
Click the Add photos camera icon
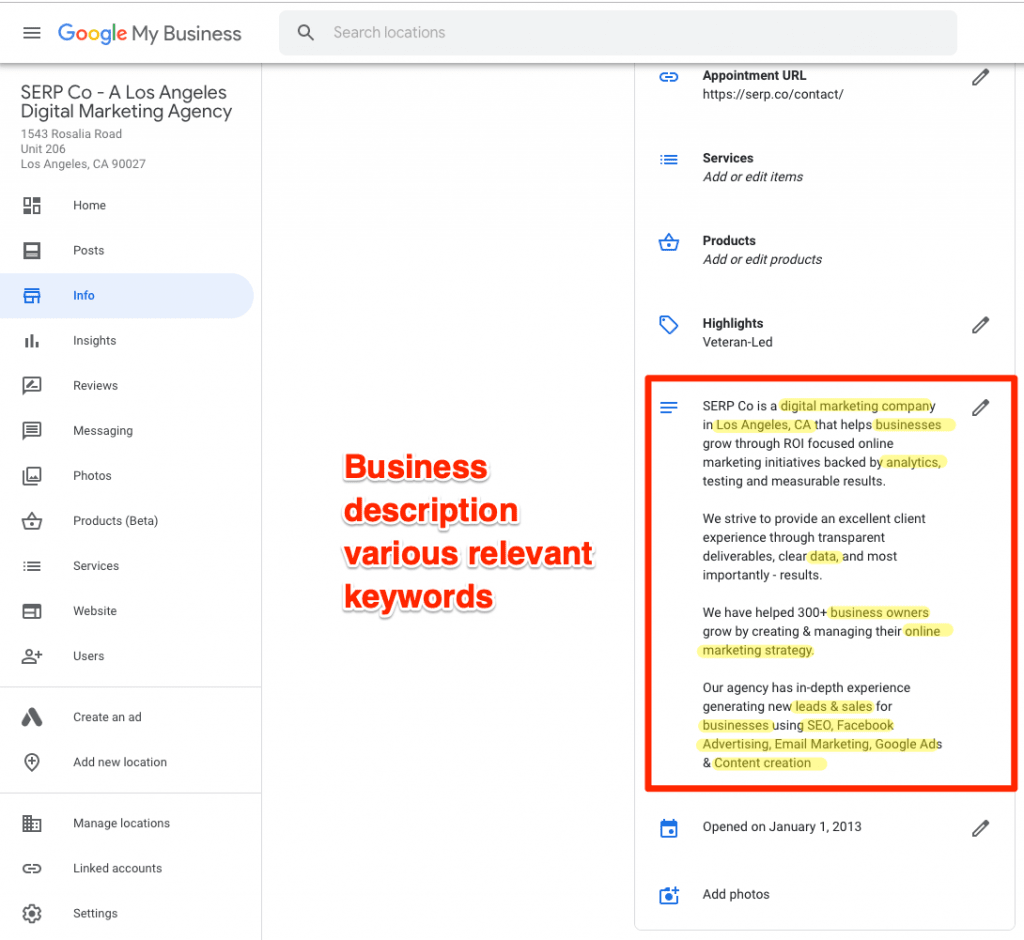[669, 895]
